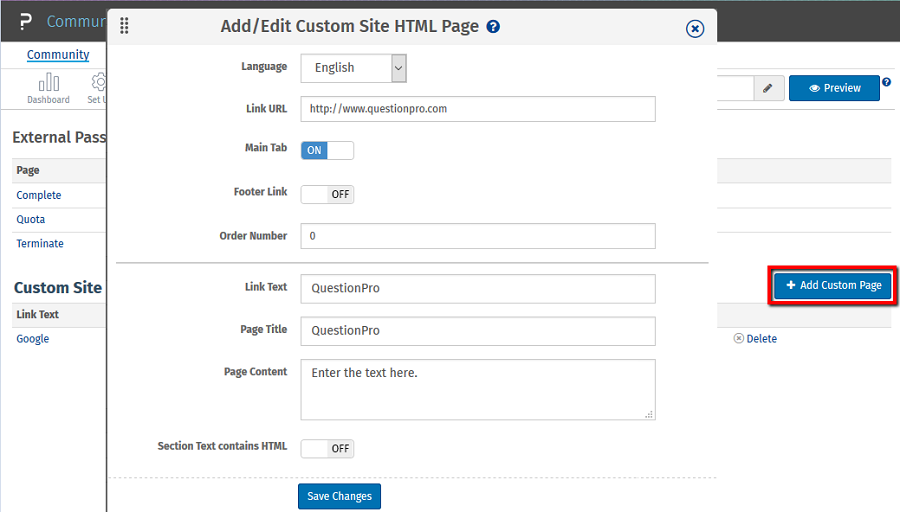Click the Dashboard chart icon
Viewport: 900px width, 512px height.
[48, 83]
